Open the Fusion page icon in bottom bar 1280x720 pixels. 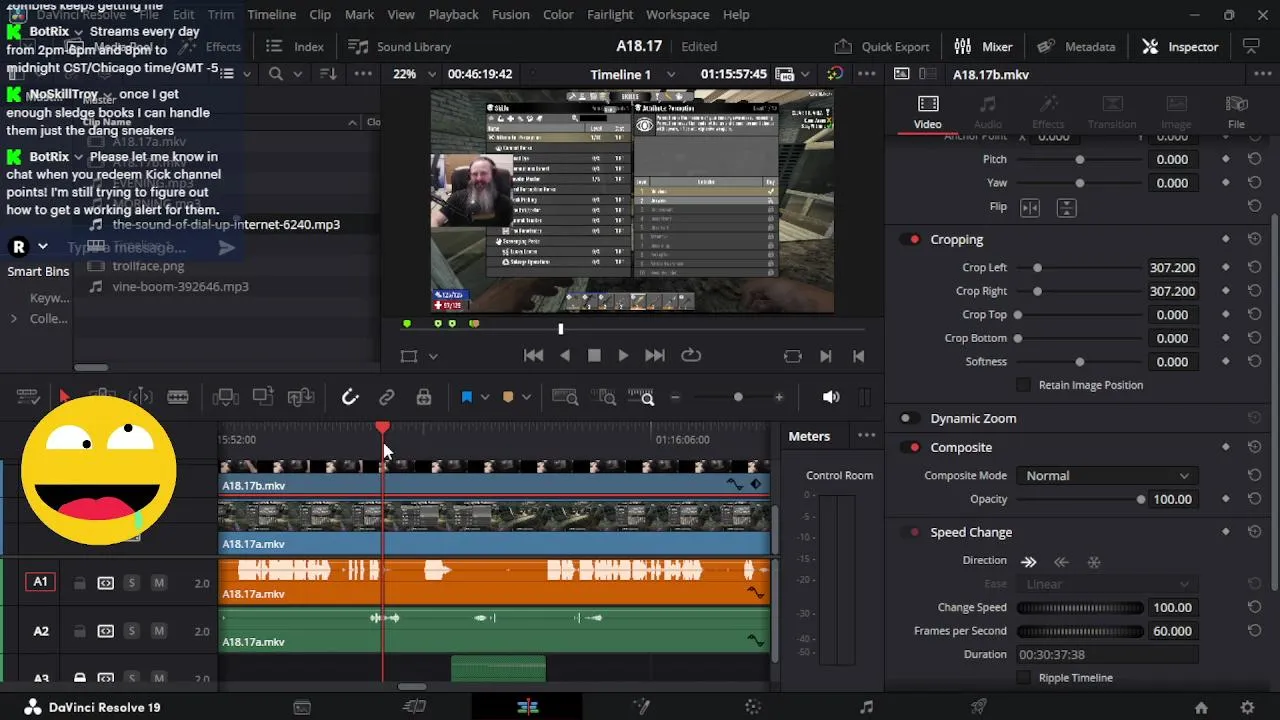(x=641, y=707)
